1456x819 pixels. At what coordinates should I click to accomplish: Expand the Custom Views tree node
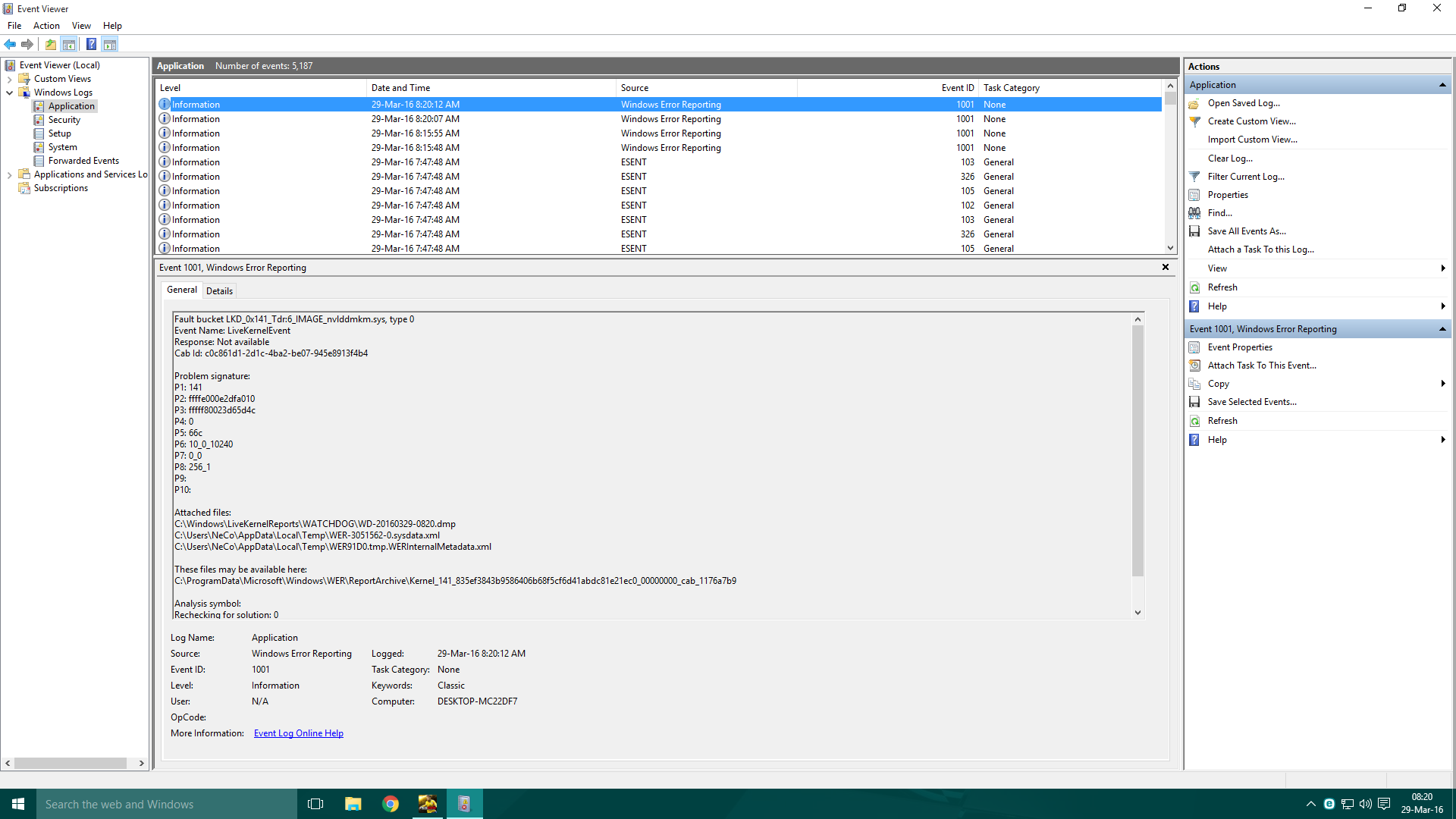point(9,79)
